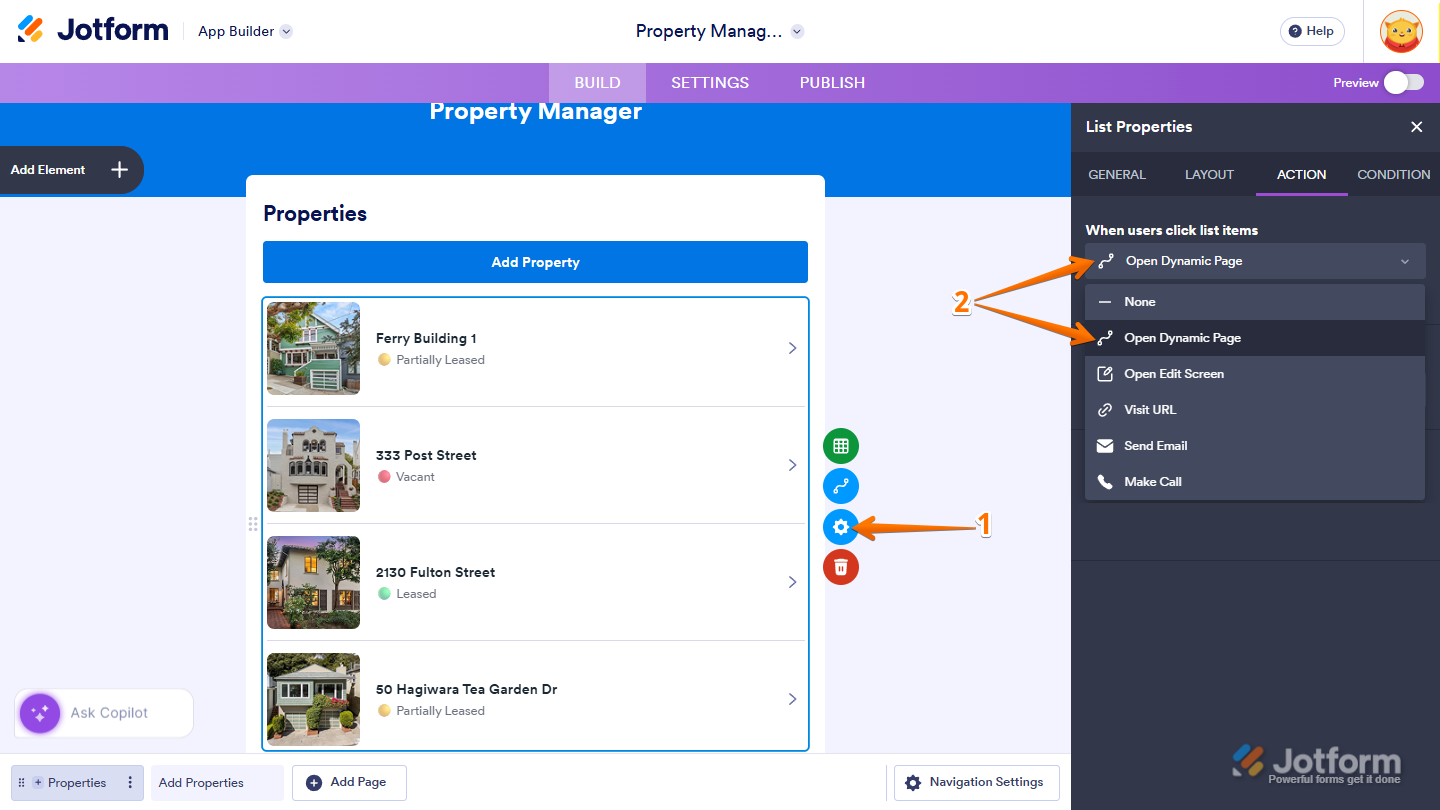This screenshot has width=1440, height=810.
Task: Open the 'When users click list items' dropdown
Action: (x=1254, y=261)
